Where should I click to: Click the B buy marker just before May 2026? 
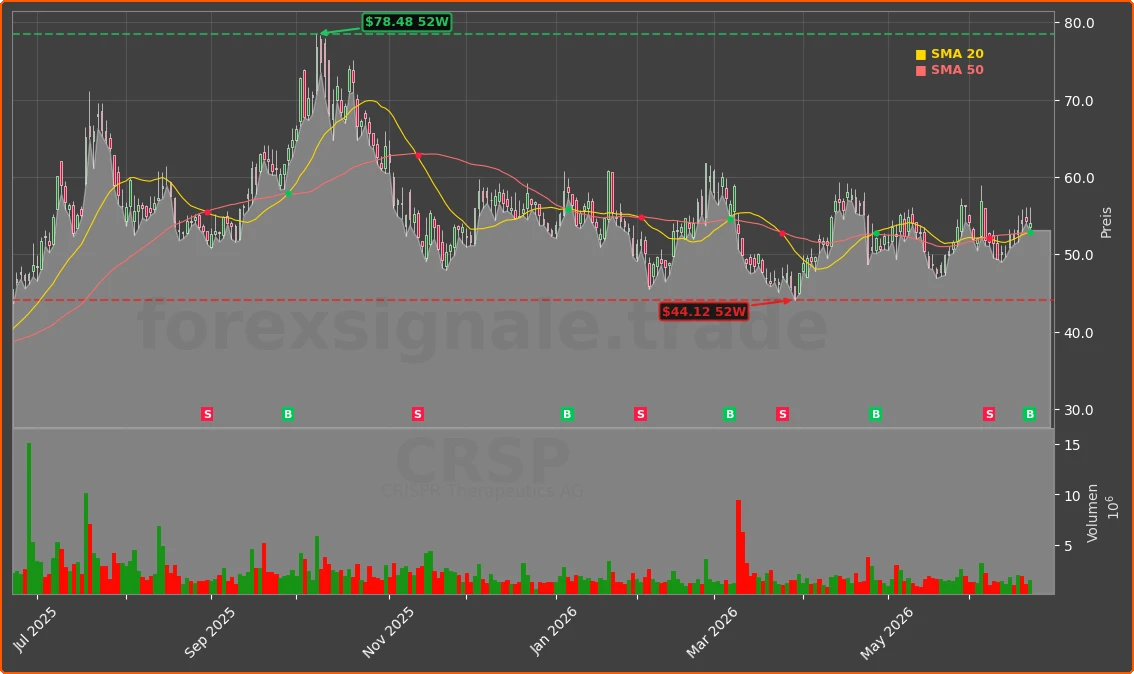pyautogui.click(x=876, y=414)
